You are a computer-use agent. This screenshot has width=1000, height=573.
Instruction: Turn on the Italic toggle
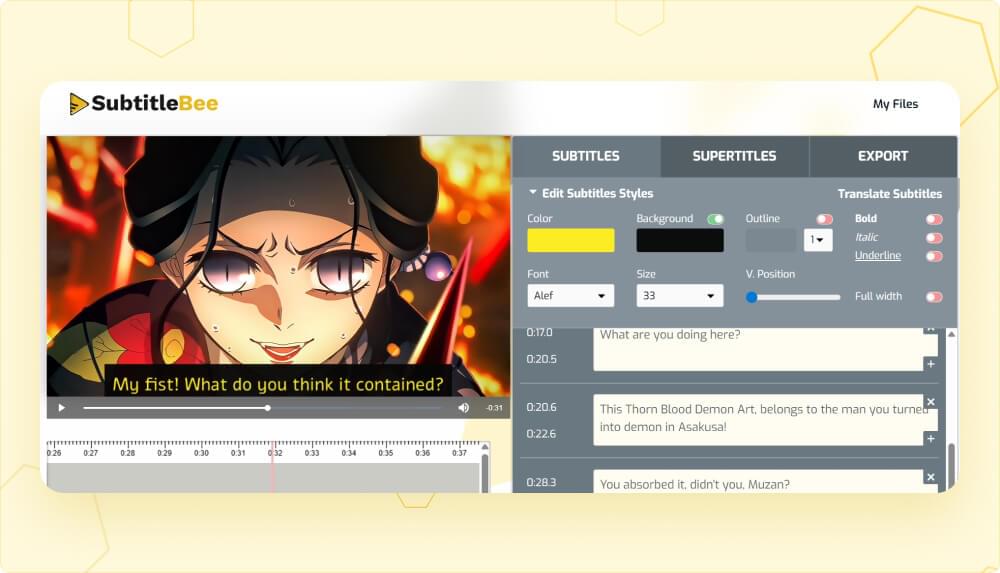(934, 237)
